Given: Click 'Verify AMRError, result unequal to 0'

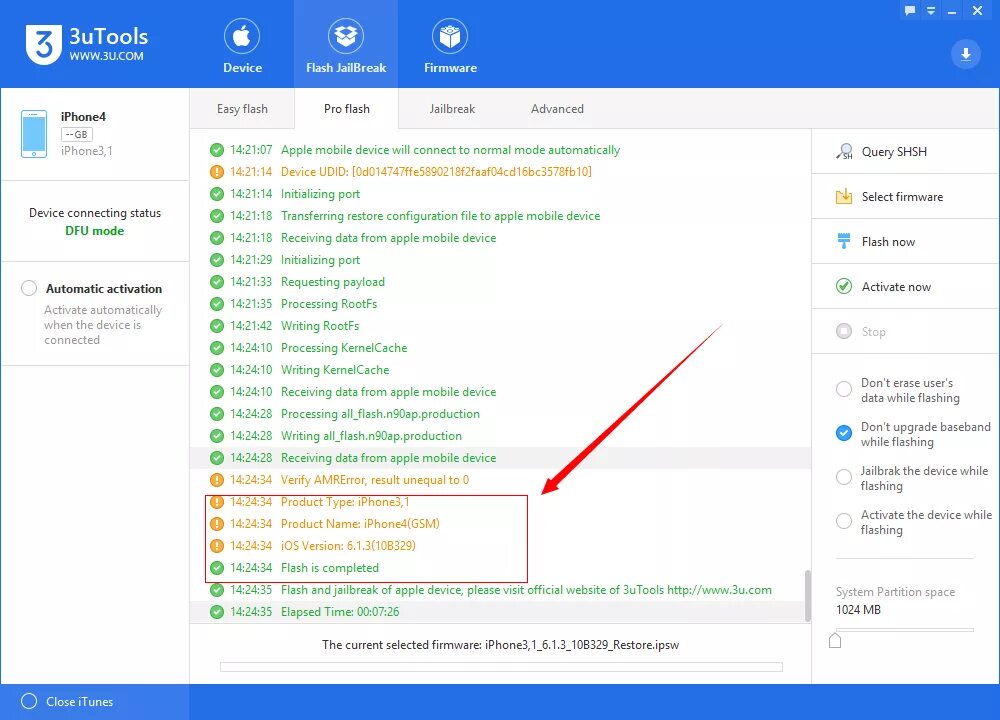Looking at the screenshot, I should pyautogui.click(x=375, y=480).
